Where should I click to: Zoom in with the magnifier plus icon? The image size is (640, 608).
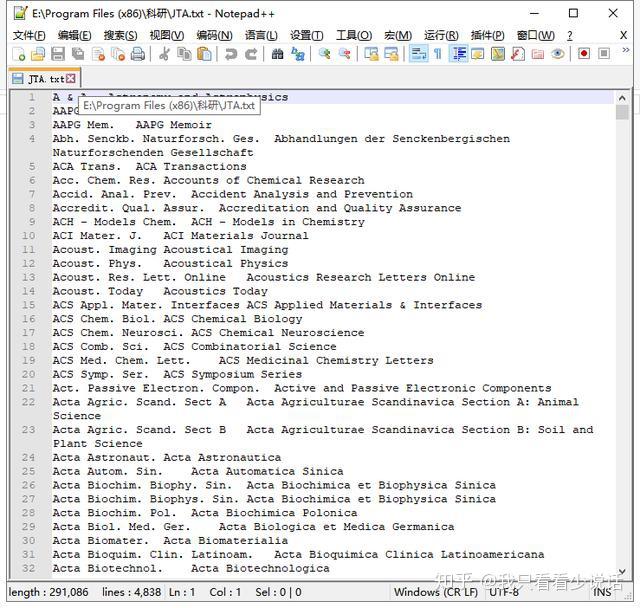(324, 54)
